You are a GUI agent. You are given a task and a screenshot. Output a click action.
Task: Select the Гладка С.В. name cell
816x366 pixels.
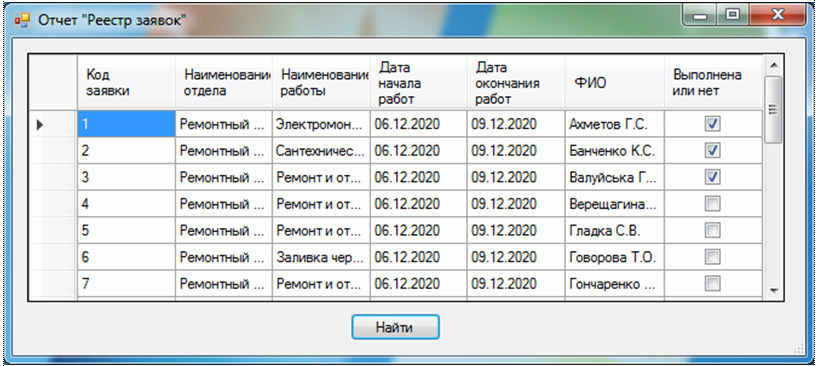coord(614,231)
